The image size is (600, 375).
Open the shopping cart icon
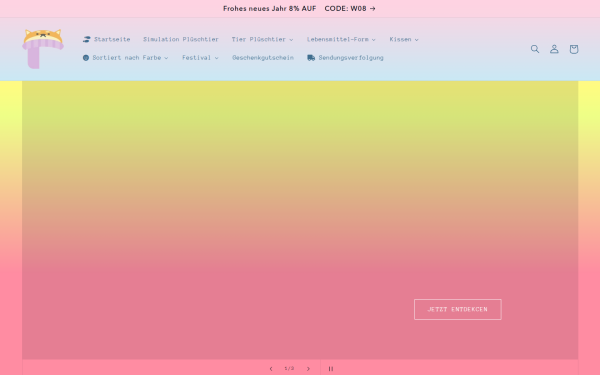coord(574,49)
